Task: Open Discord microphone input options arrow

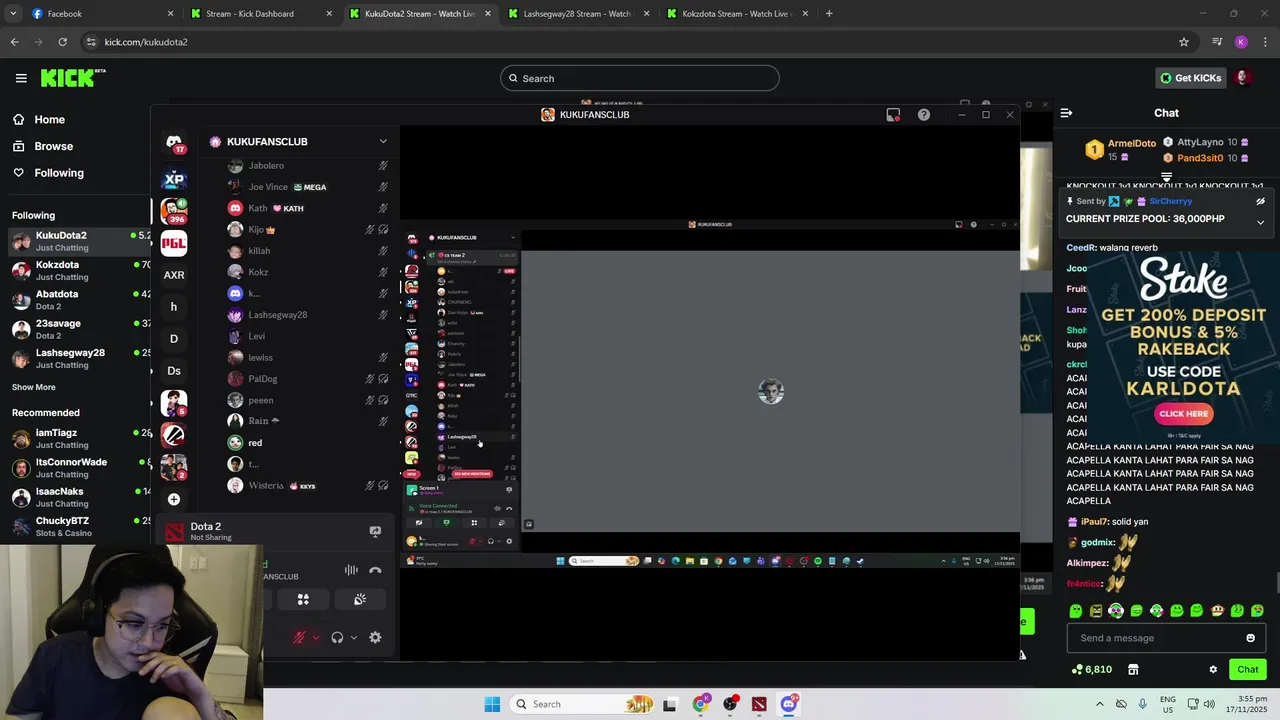Action: [x=316, y=638]
